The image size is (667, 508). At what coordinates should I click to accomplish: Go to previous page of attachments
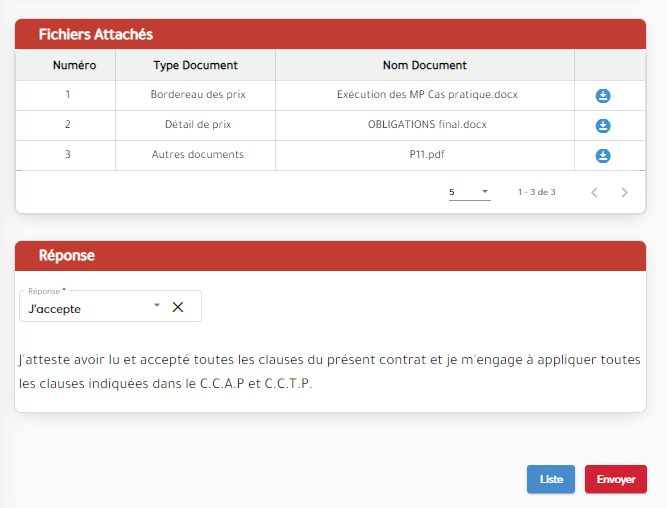click(x=594, y=192)
